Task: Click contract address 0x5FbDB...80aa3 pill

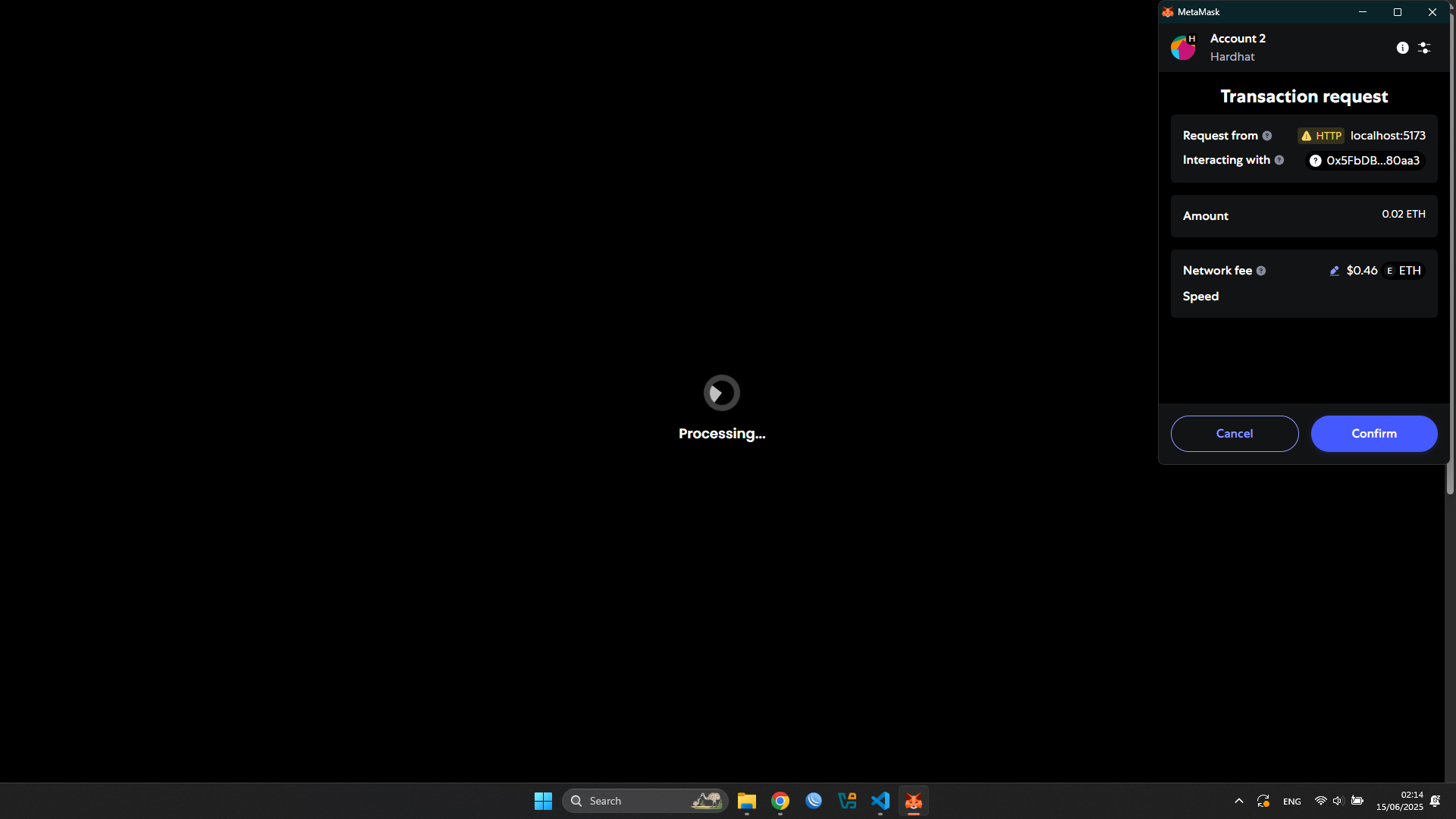Action: 1364,161
